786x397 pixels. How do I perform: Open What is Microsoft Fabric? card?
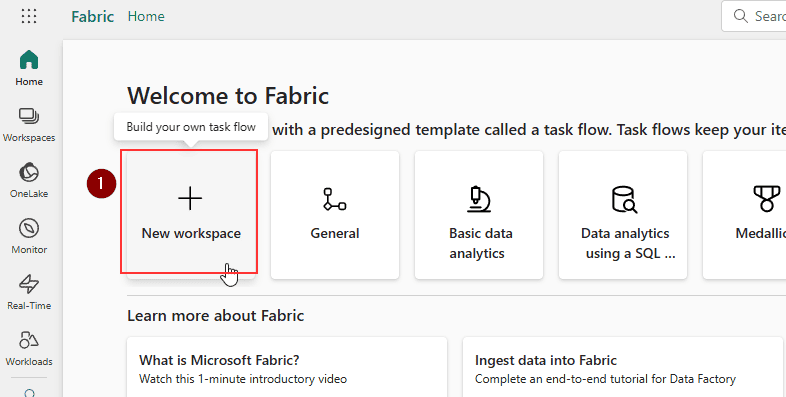click(x=287, y=367)
